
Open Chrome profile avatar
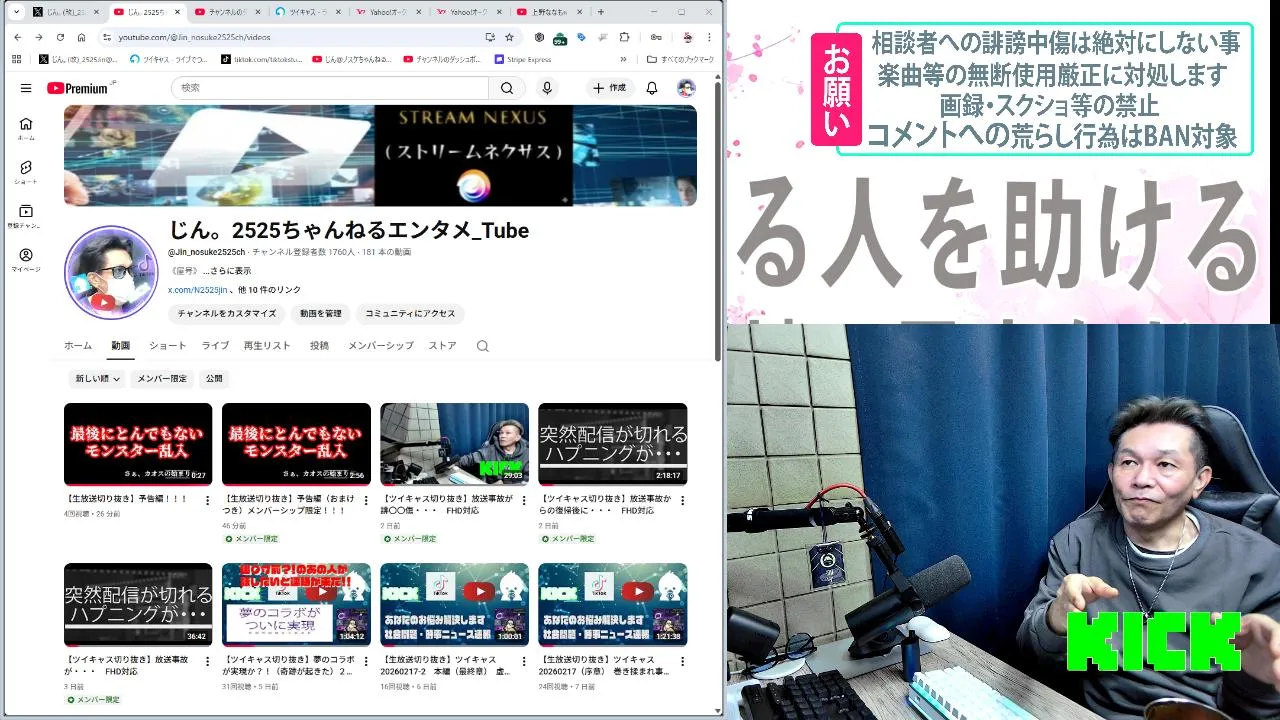coord(688,37)
